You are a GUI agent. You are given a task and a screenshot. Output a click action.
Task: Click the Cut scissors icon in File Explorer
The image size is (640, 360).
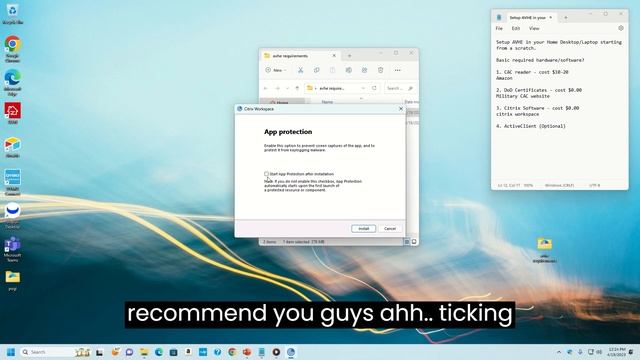coord(300,70)
